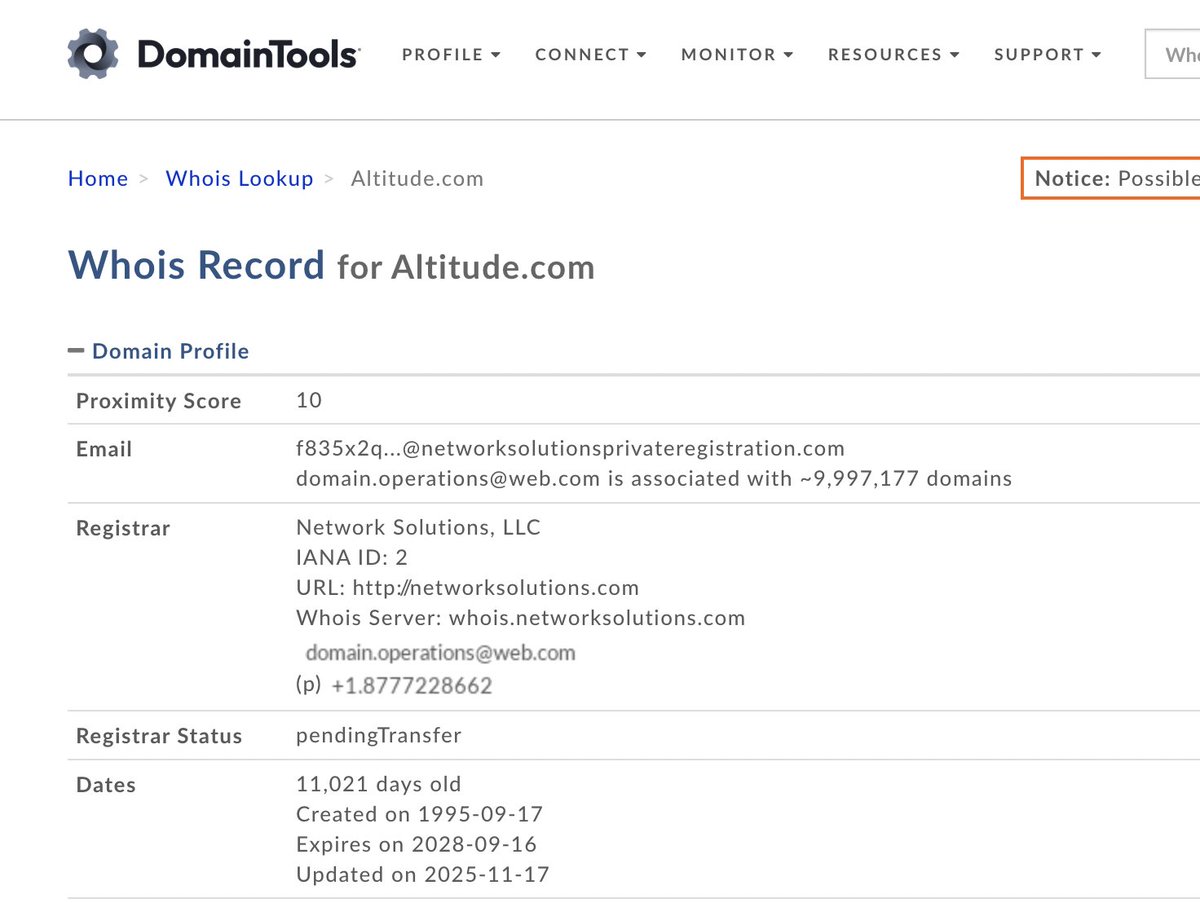Expand the MONITOR navigation dropdown
Screen dimensions: 1200x903
[x=736, y=55]
